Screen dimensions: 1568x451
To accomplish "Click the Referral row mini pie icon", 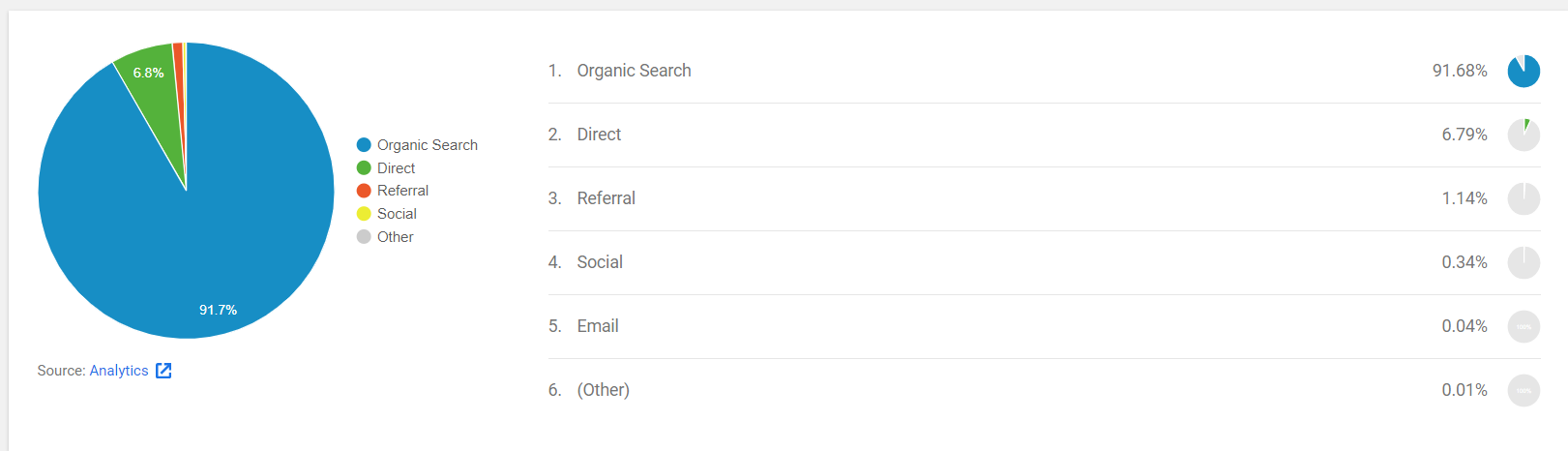I will coord(1524,198).
